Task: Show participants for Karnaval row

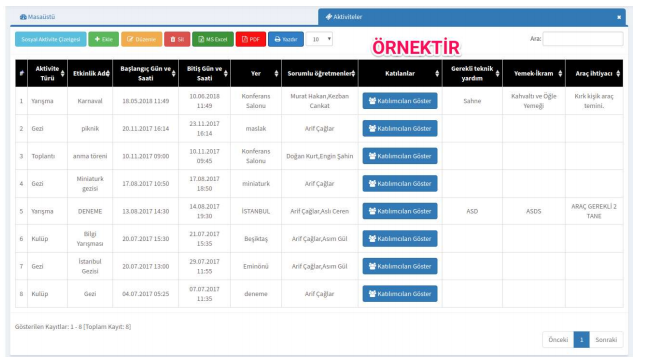Action: tap(400, 101)
